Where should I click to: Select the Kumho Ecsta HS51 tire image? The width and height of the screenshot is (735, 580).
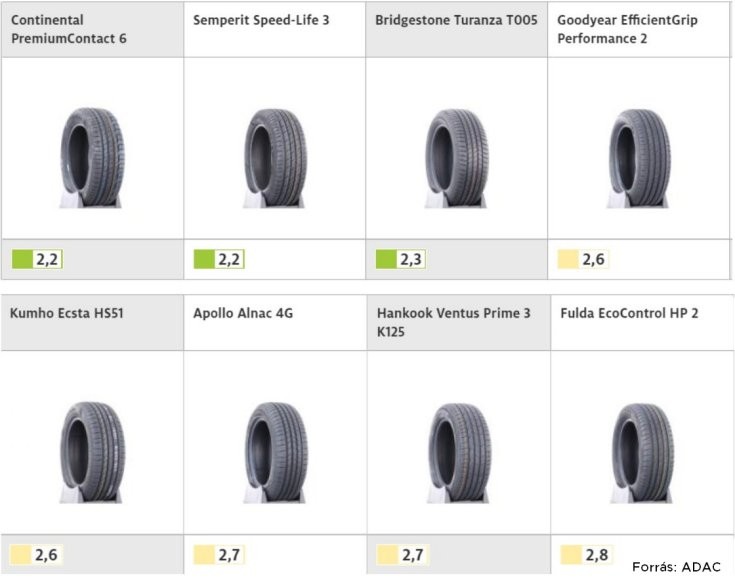pyautogui.click(x=92, y=452)
